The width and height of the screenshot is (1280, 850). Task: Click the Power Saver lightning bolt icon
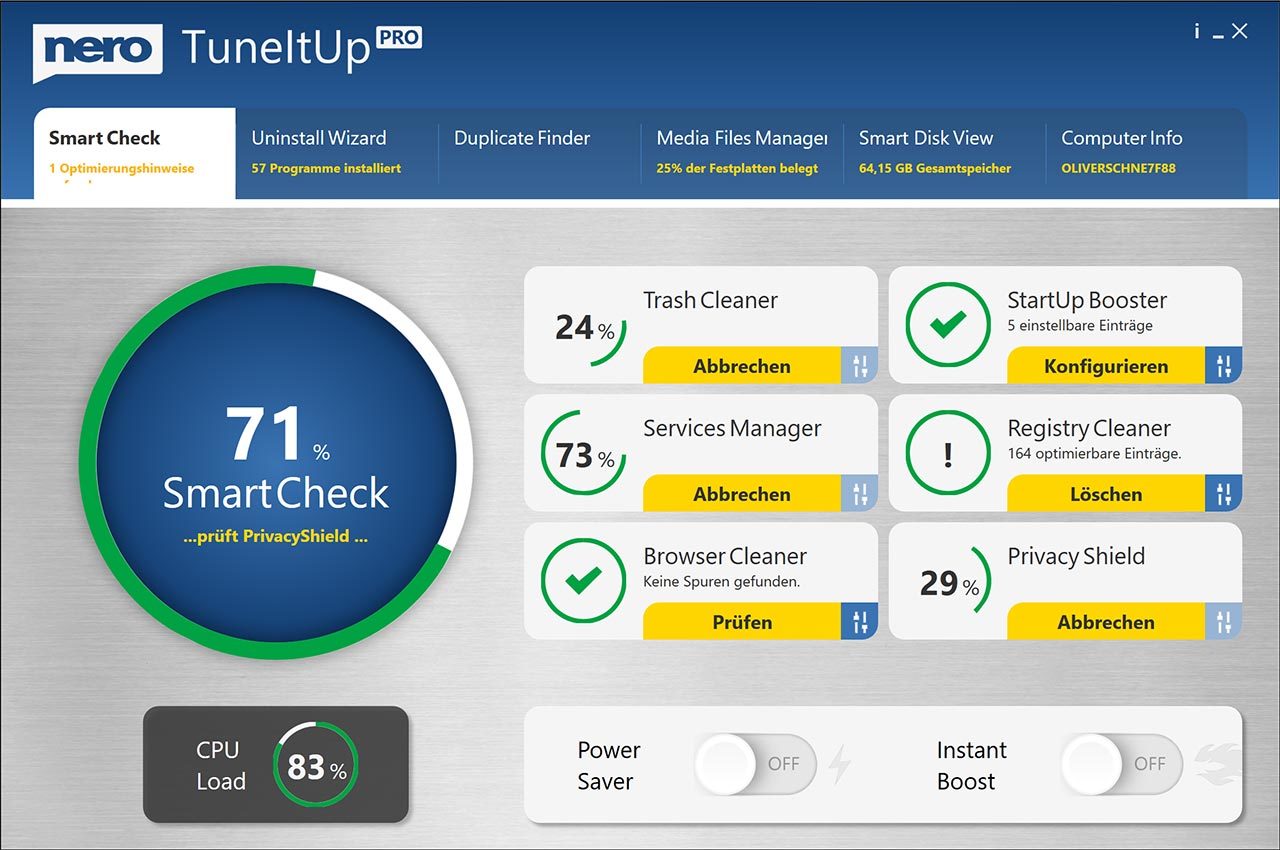(x=840, y=764)
